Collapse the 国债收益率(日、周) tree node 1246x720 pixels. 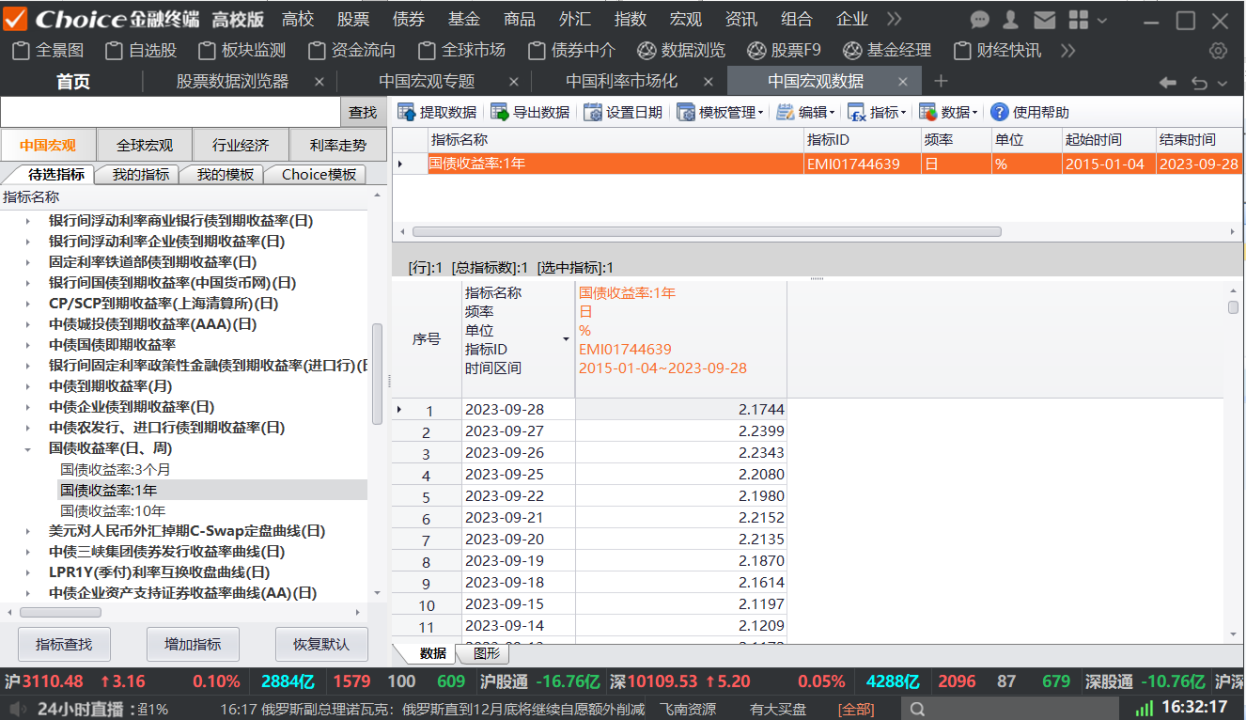click(x=28, y=449)
